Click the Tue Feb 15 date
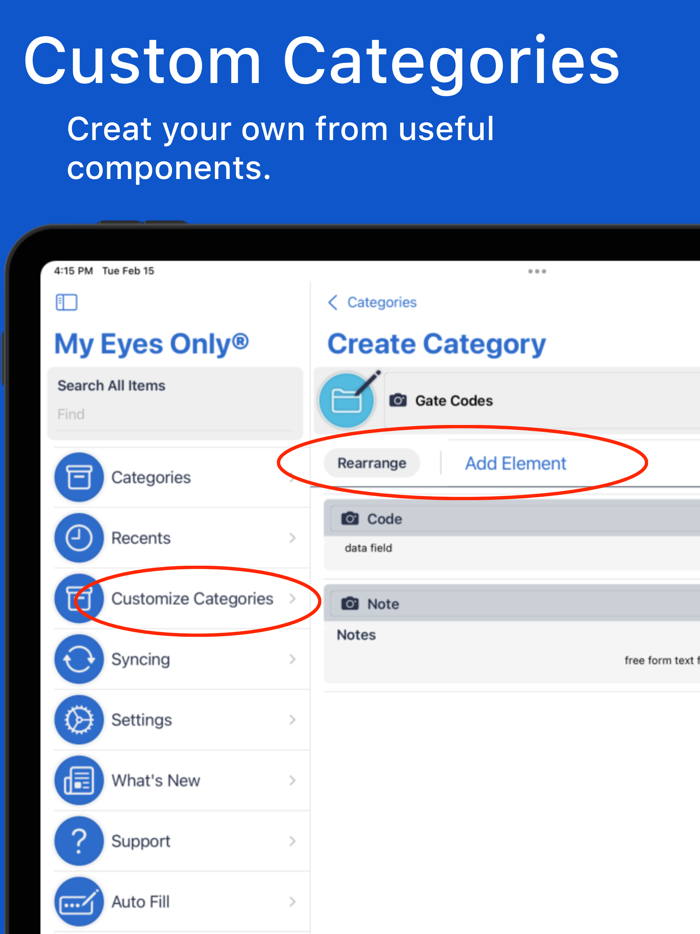Viewport: 700px width, 934px height. (128, 271)
